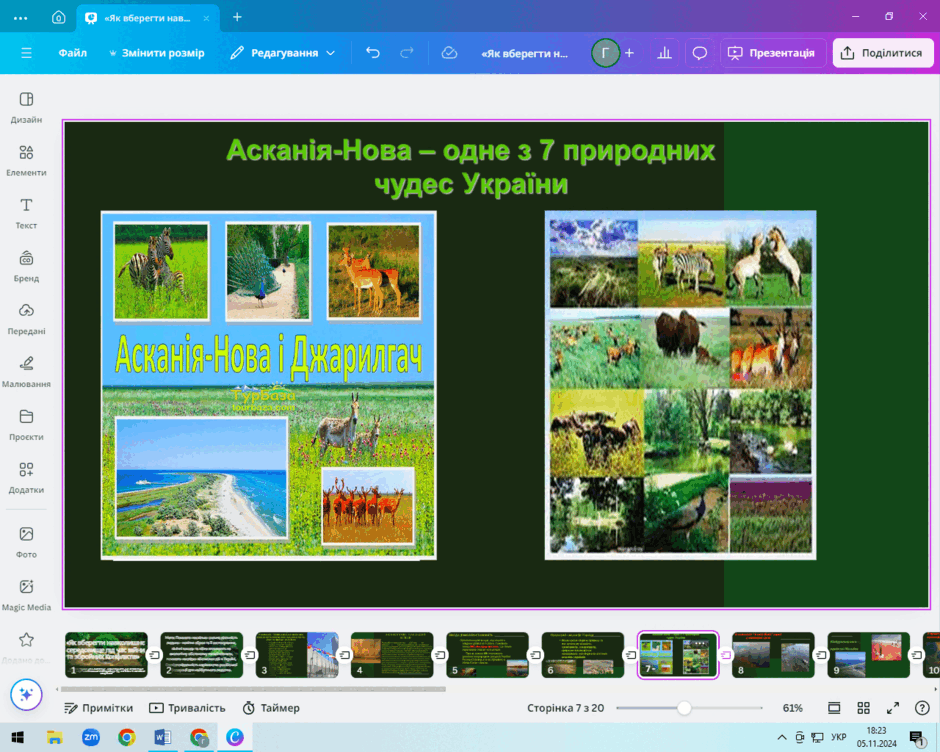Open the Timer (Таймер)
Viewport: 940px width, 752px height.
point(271,708)
